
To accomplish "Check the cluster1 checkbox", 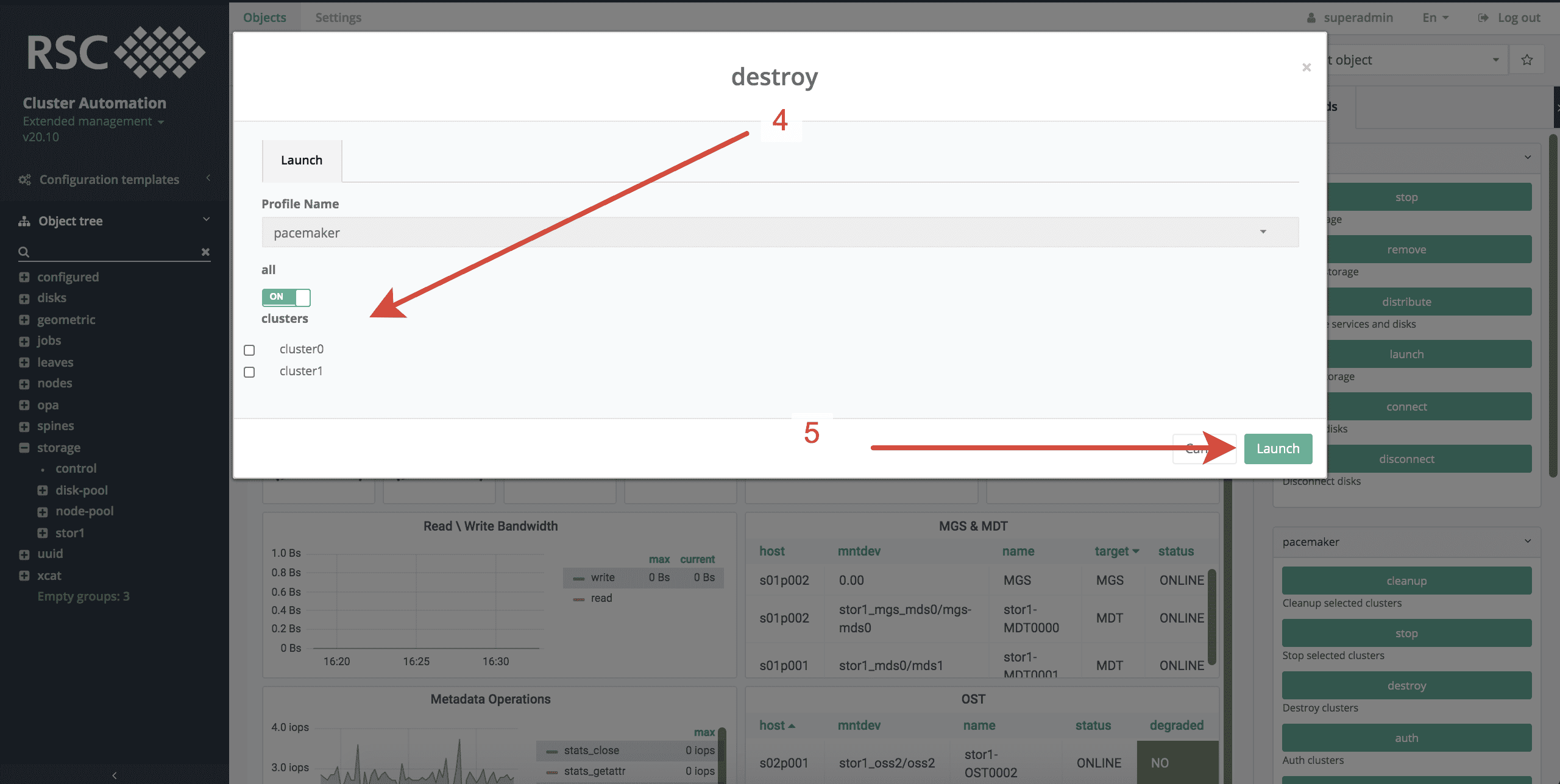I will tap(249, 372).
